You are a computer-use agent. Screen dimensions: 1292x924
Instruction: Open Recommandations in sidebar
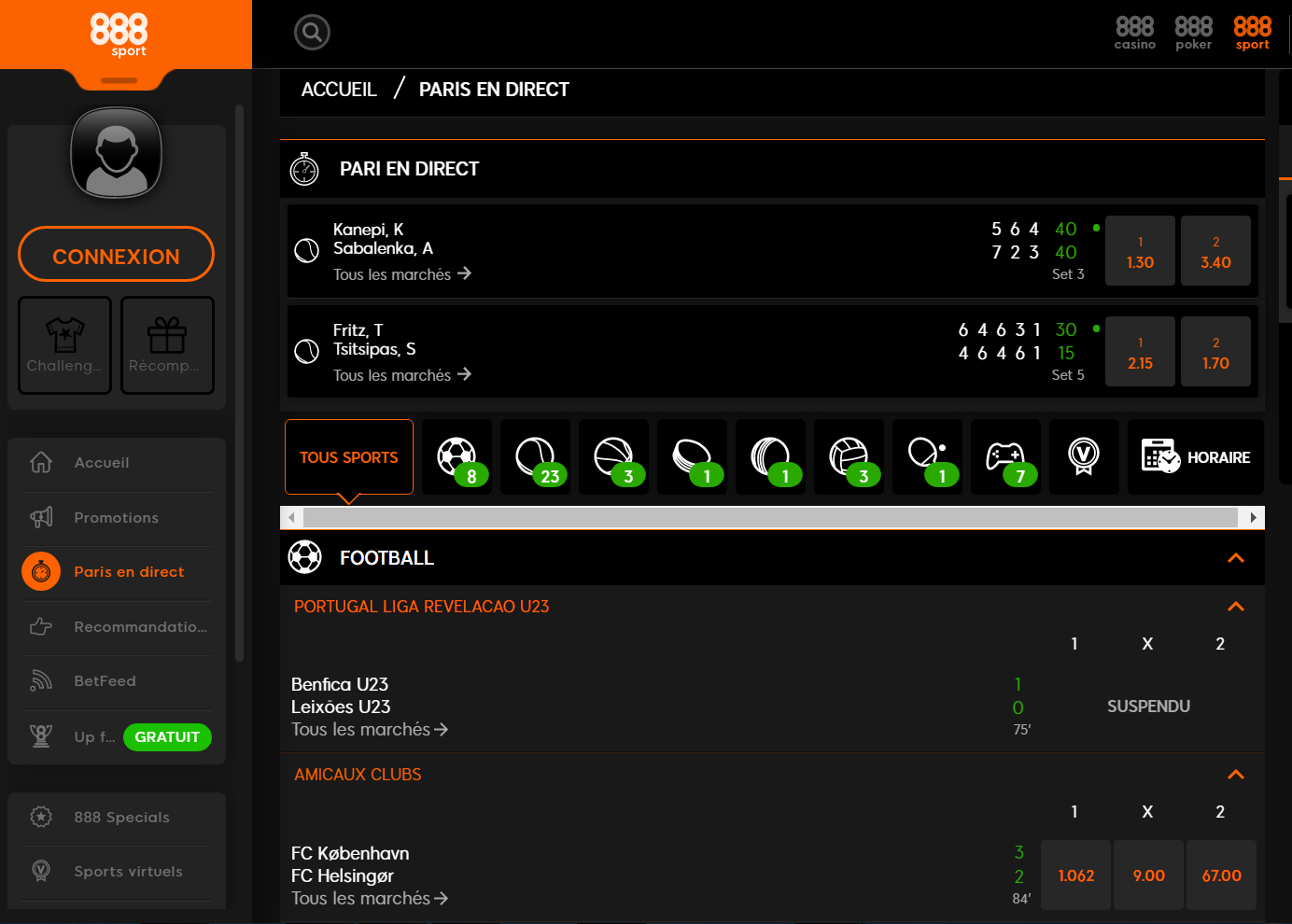tap(117, 627)
